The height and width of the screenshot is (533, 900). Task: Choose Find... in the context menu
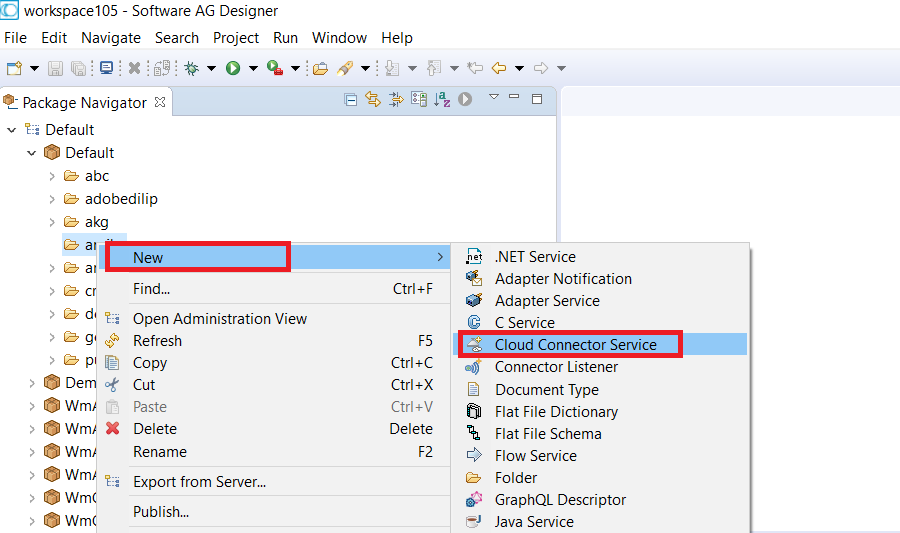274,289
